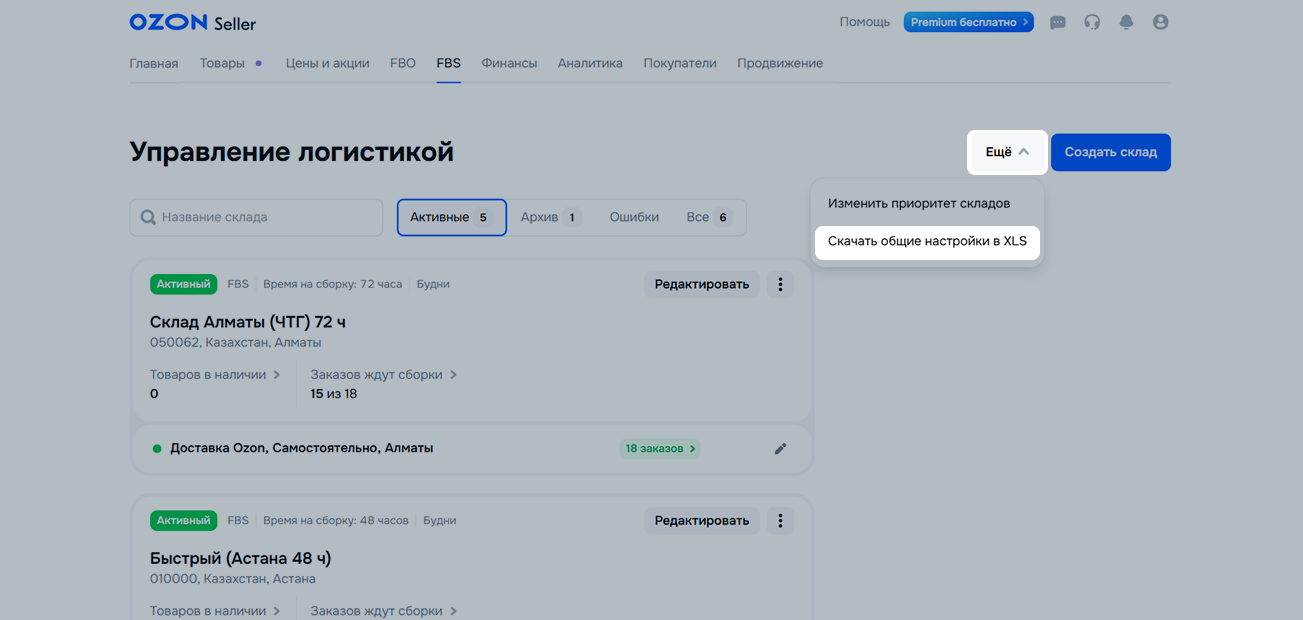Open the chat messages icon
This screenshot has width=1303, height=620.
[x=1057, y=22]
